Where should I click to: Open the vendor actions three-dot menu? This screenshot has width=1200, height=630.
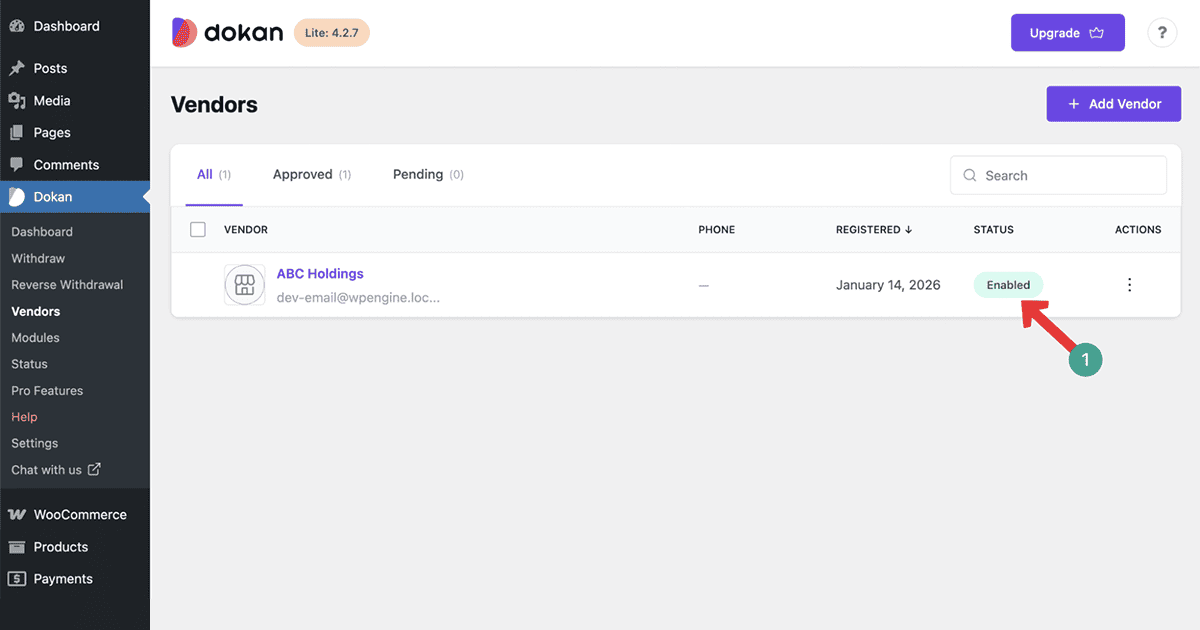[x=1129, y=284]
